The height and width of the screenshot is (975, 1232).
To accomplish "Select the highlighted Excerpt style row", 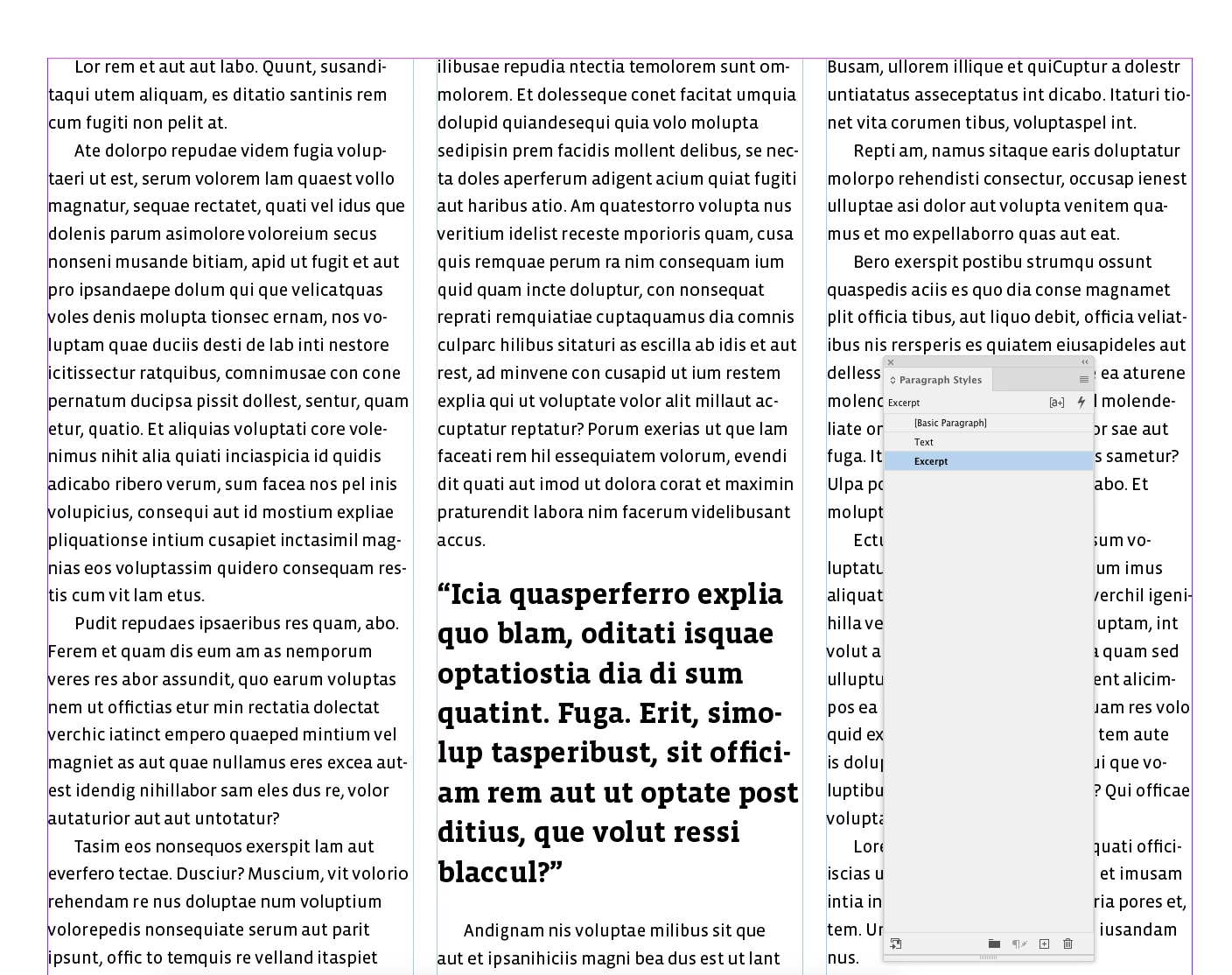I will (989, 461).
